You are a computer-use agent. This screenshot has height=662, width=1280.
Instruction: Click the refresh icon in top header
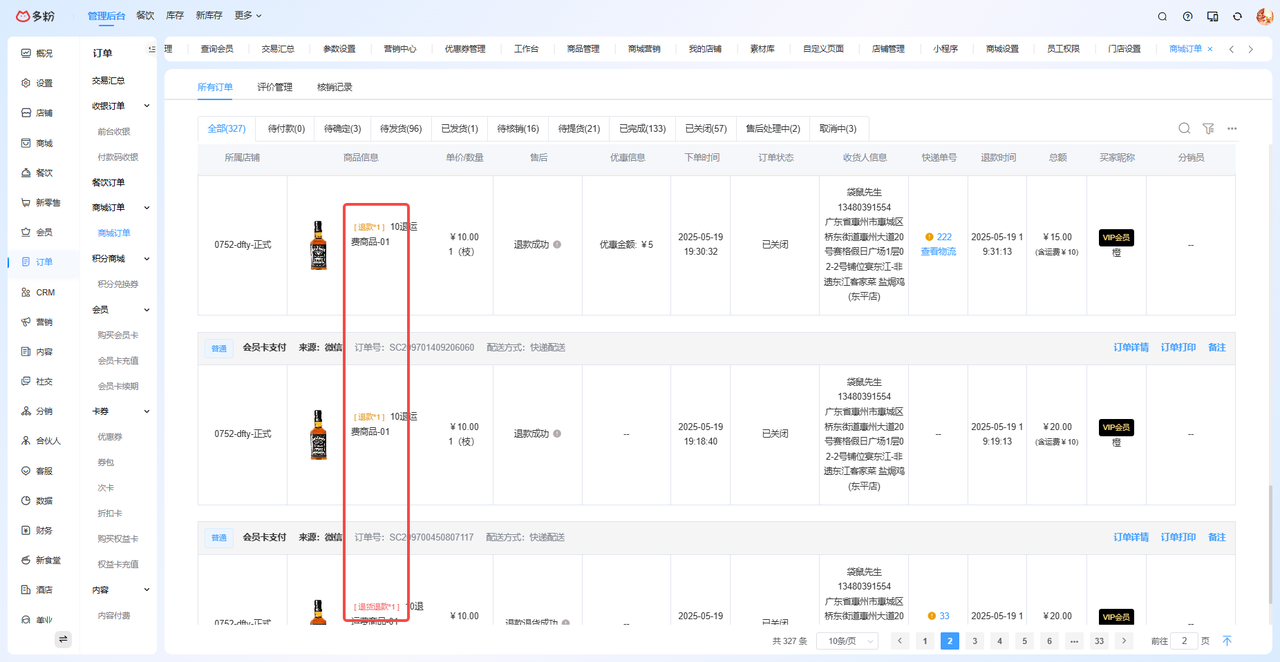1237,16
